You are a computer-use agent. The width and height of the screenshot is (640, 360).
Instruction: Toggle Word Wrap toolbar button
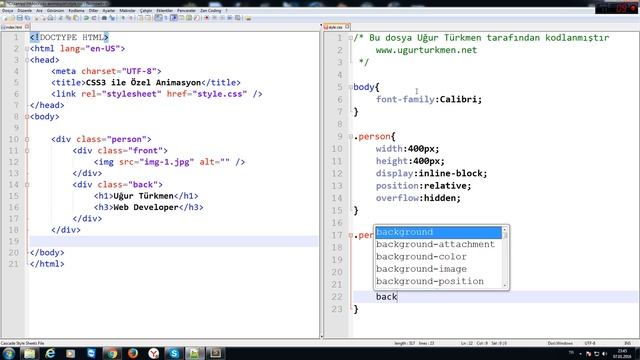(158, 18)
